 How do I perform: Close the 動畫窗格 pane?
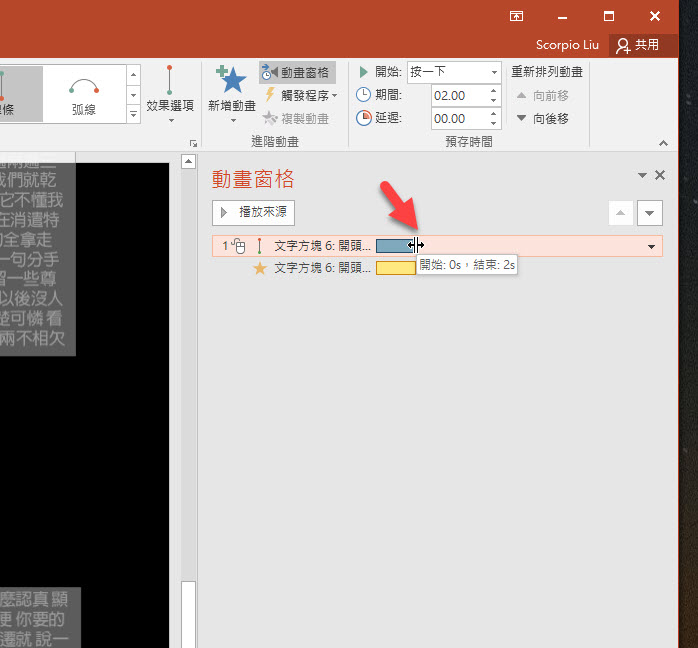(x=659, y=175)
